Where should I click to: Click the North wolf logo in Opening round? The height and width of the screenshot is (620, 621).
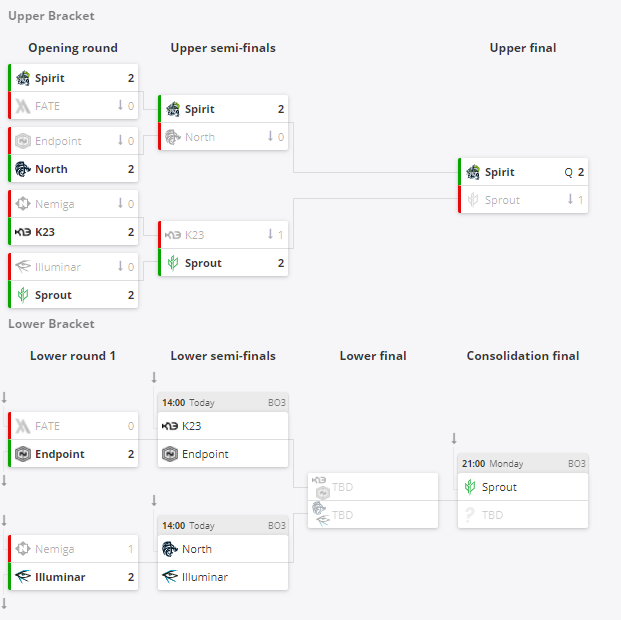[22, 169]
